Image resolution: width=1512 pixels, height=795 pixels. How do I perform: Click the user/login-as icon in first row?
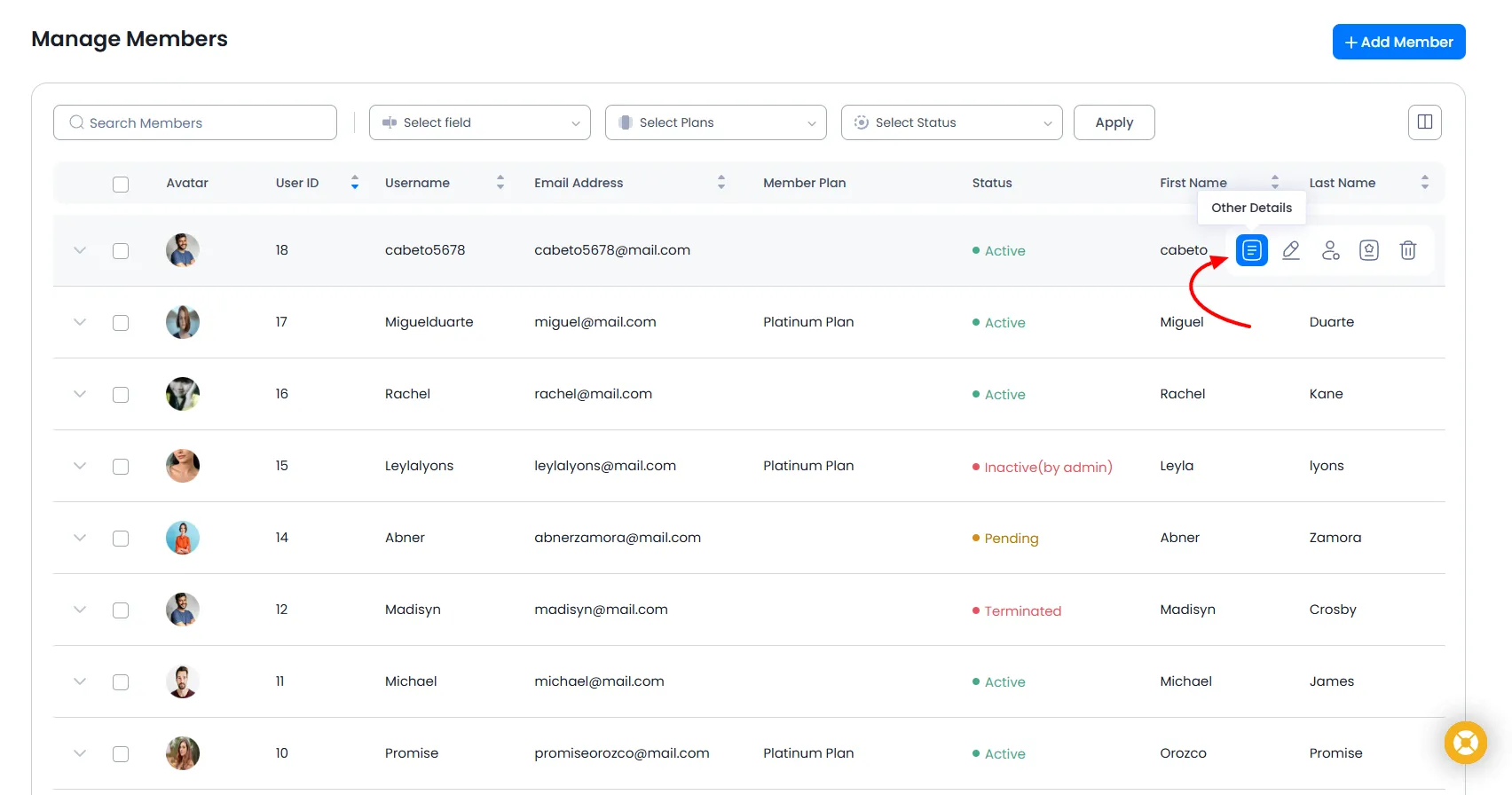pos(1330,251)
